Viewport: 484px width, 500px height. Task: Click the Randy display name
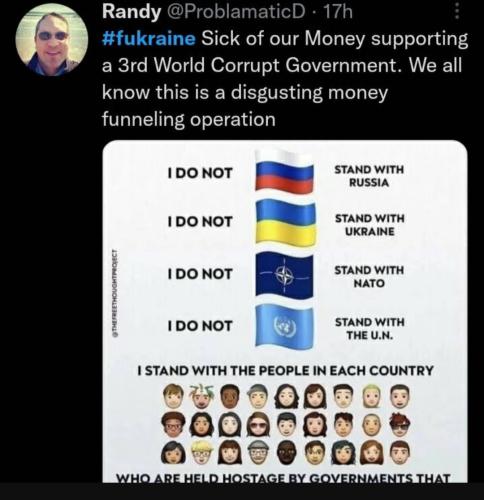click(131, 12)
